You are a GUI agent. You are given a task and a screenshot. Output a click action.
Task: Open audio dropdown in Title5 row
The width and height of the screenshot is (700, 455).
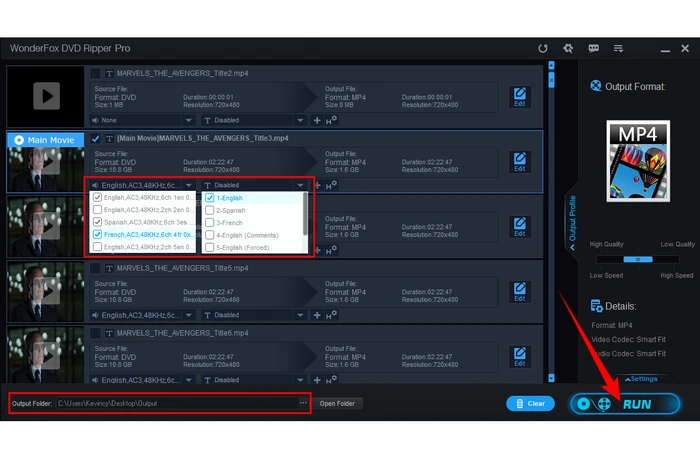coord(142,315)
